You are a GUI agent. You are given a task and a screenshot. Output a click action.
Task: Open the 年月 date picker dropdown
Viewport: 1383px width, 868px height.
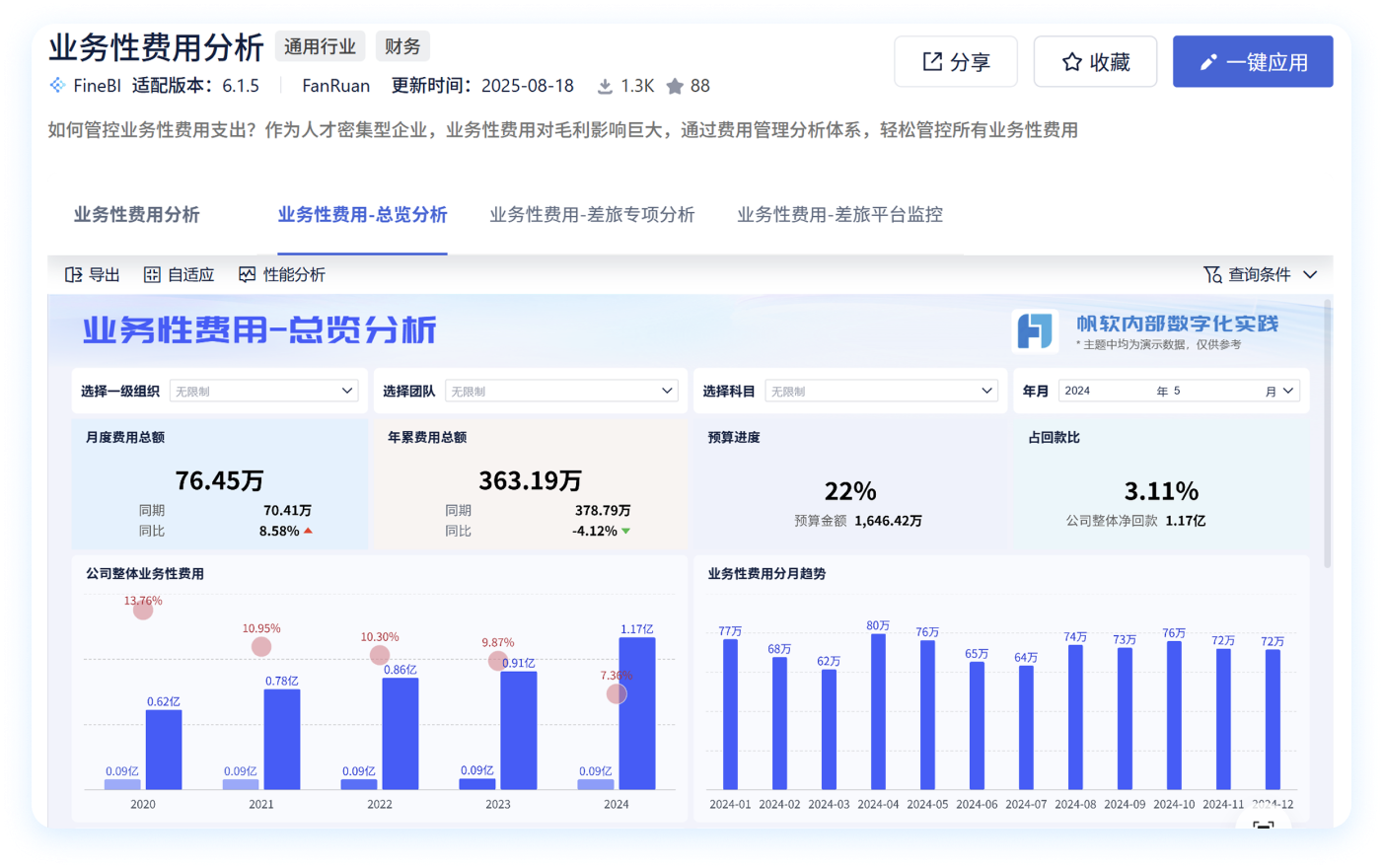pyautogui.click(x=1179, y=392)
